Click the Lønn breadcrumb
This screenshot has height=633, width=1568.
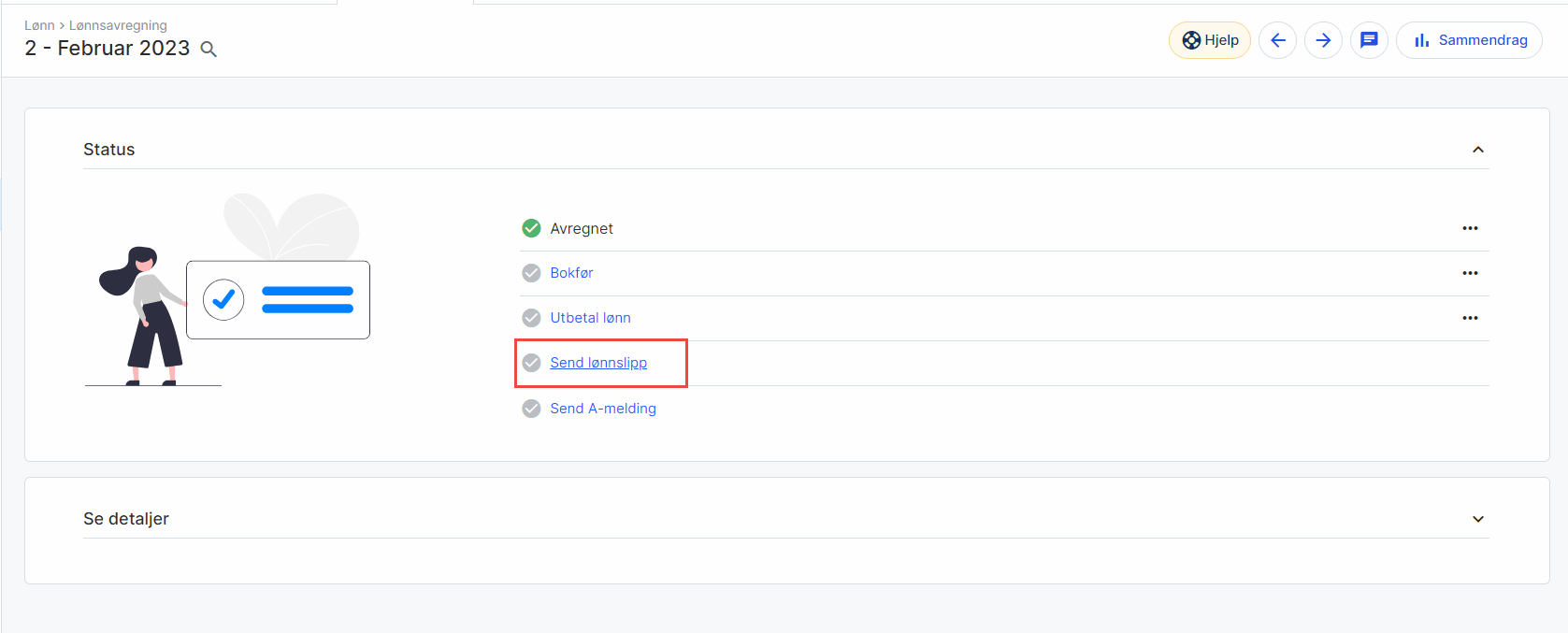click(x=39, y=25)
